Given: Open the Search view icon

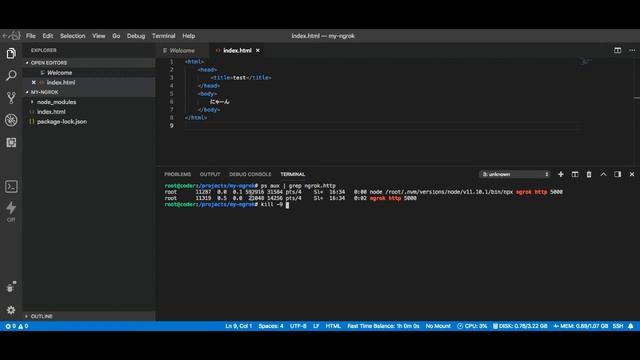Looking at the screenshot, I should 11,76.
